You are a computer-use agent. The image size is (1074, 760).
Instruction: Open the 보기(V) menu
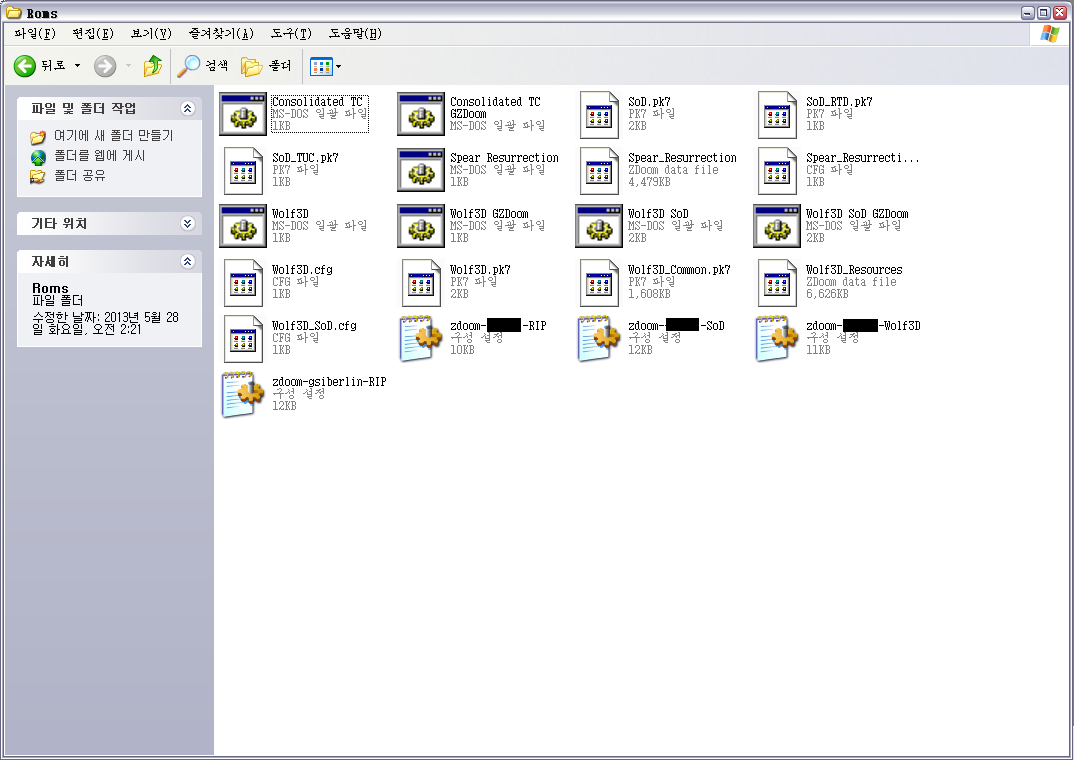pyautogui.click(x=151, y=34)
